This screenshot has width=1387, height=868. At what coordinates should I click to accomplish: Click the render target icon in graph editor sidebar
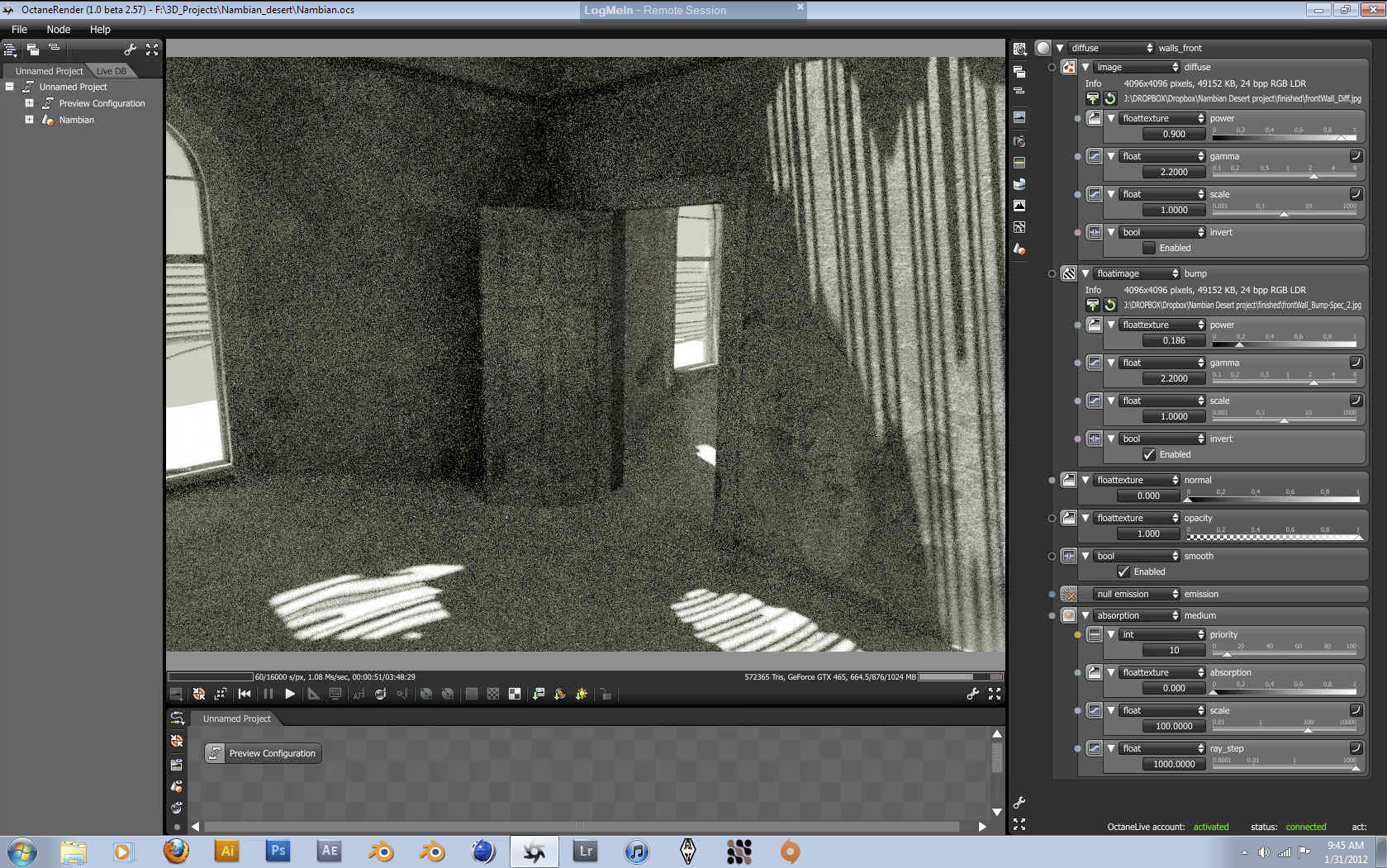click(177, 741)
